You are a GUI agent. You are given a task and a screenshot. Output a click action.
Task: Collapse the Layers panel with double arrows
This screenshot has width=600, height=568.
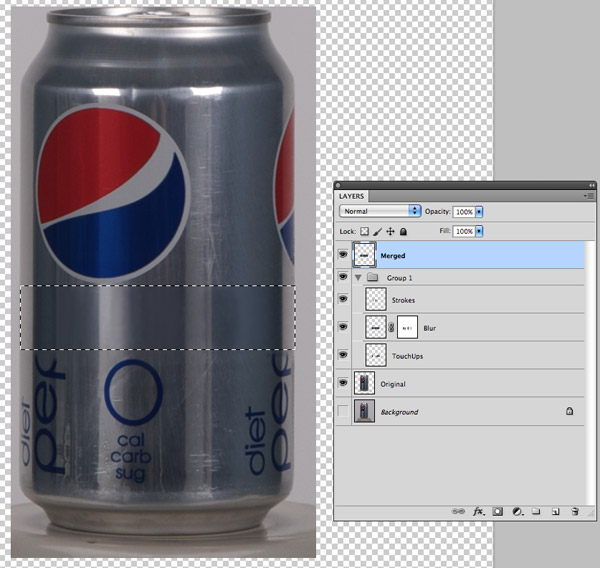click(x=592, y=185)
